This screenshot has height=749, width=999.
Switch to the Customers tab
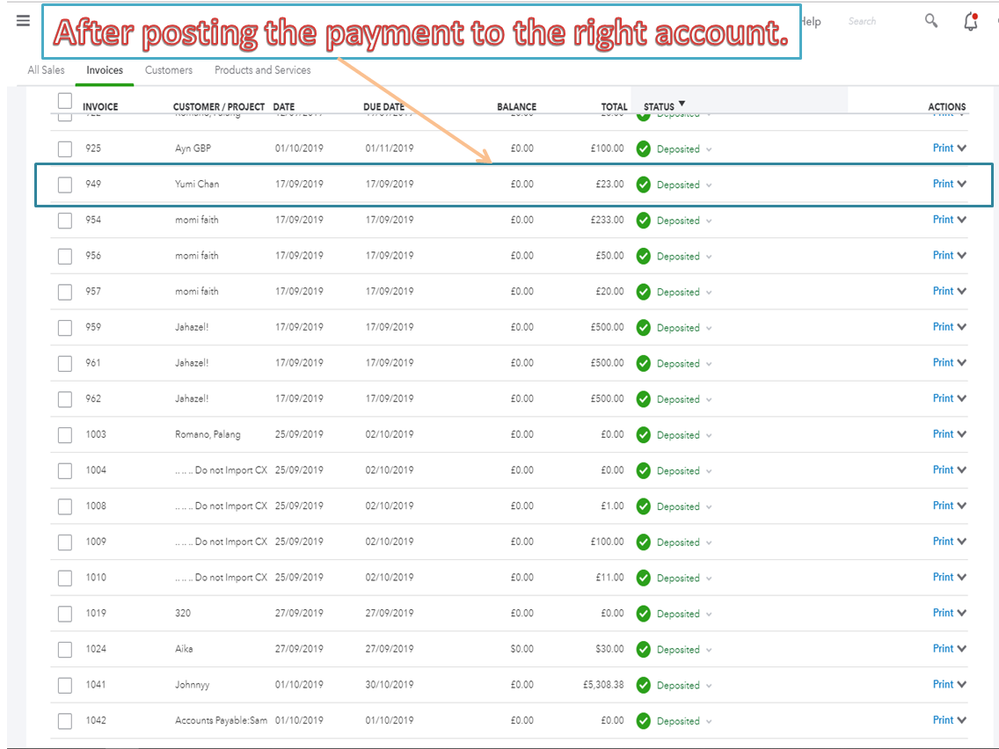click(168, 70)
